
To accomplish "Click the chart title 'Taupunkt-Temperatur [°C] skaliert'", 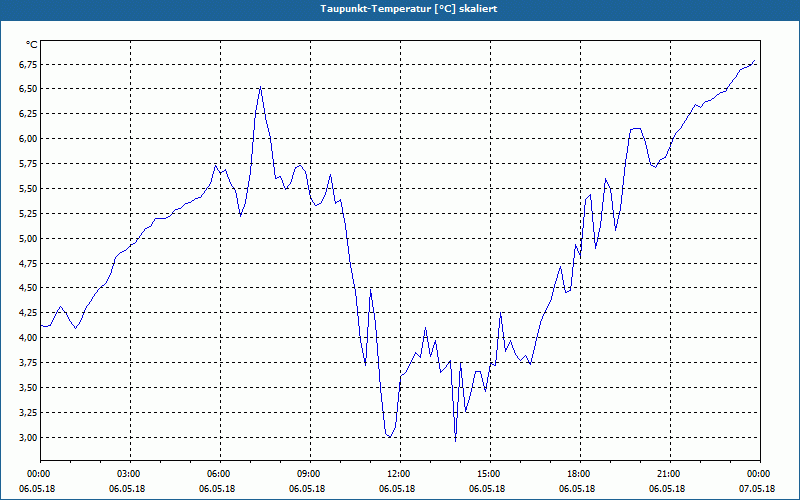I will (x=409, y=9).
